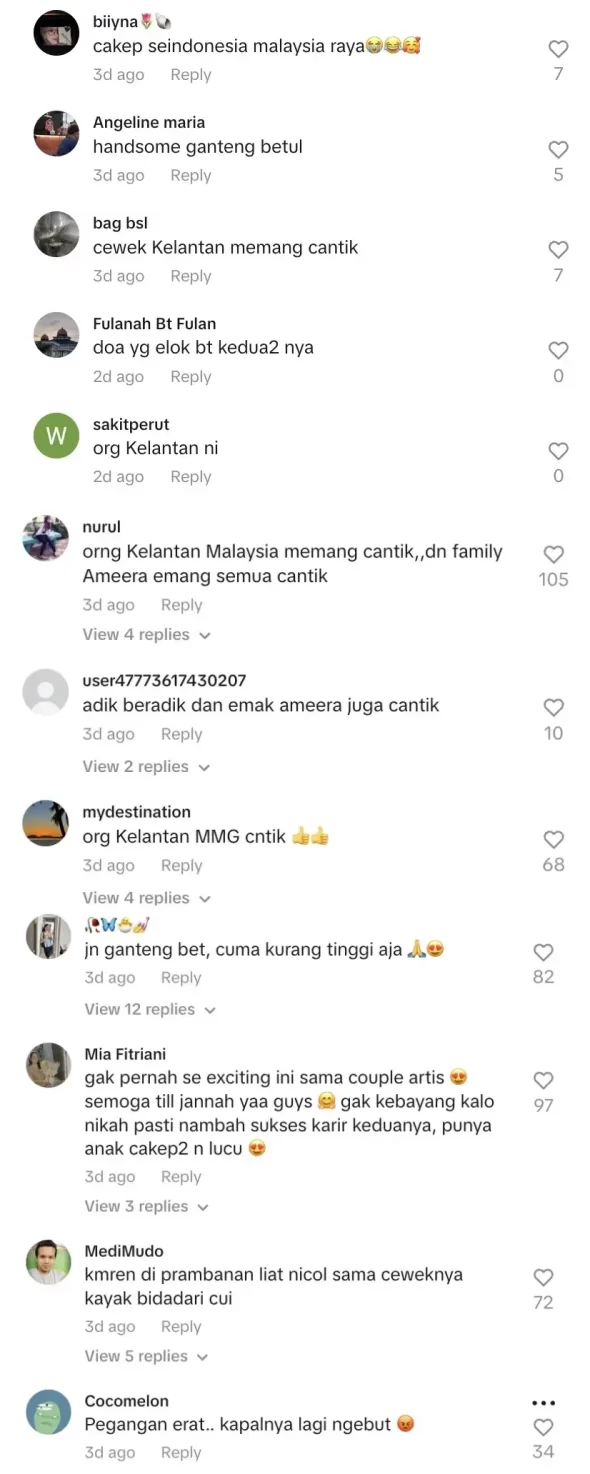Expand View 4 replies under nurul's comment
The width and height of the screenshot is (590, 1474).
tap(146, 634)
